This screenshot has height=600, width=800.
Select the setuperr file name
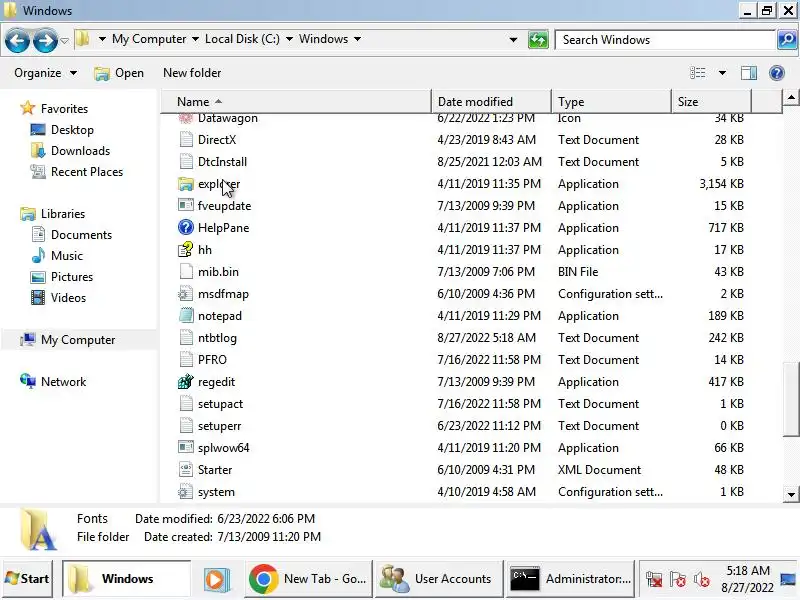coord(219,426)
